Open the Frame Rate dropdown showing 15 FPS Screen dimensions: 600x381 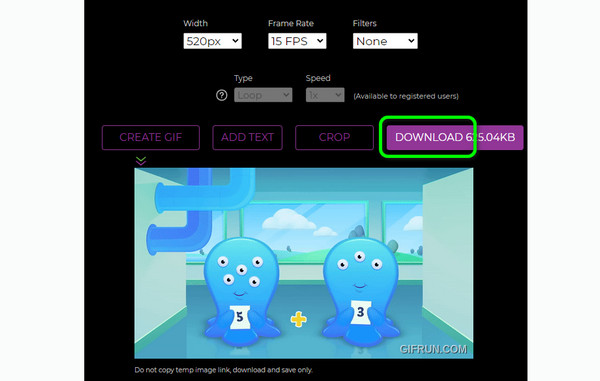(x=297, y=41)
